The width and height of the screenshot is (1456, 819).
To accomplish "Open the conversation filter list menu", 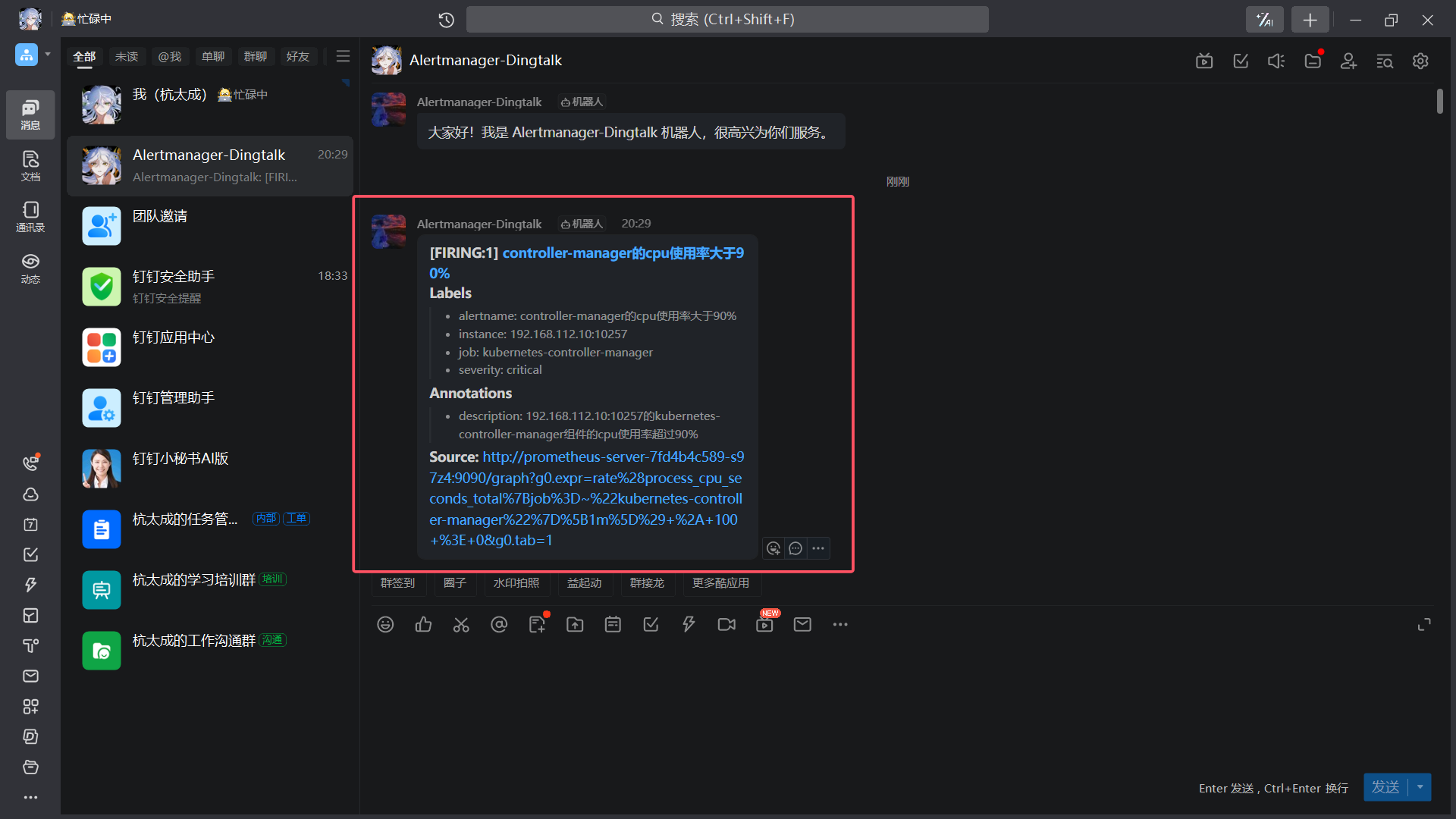I will pos(343,56).
